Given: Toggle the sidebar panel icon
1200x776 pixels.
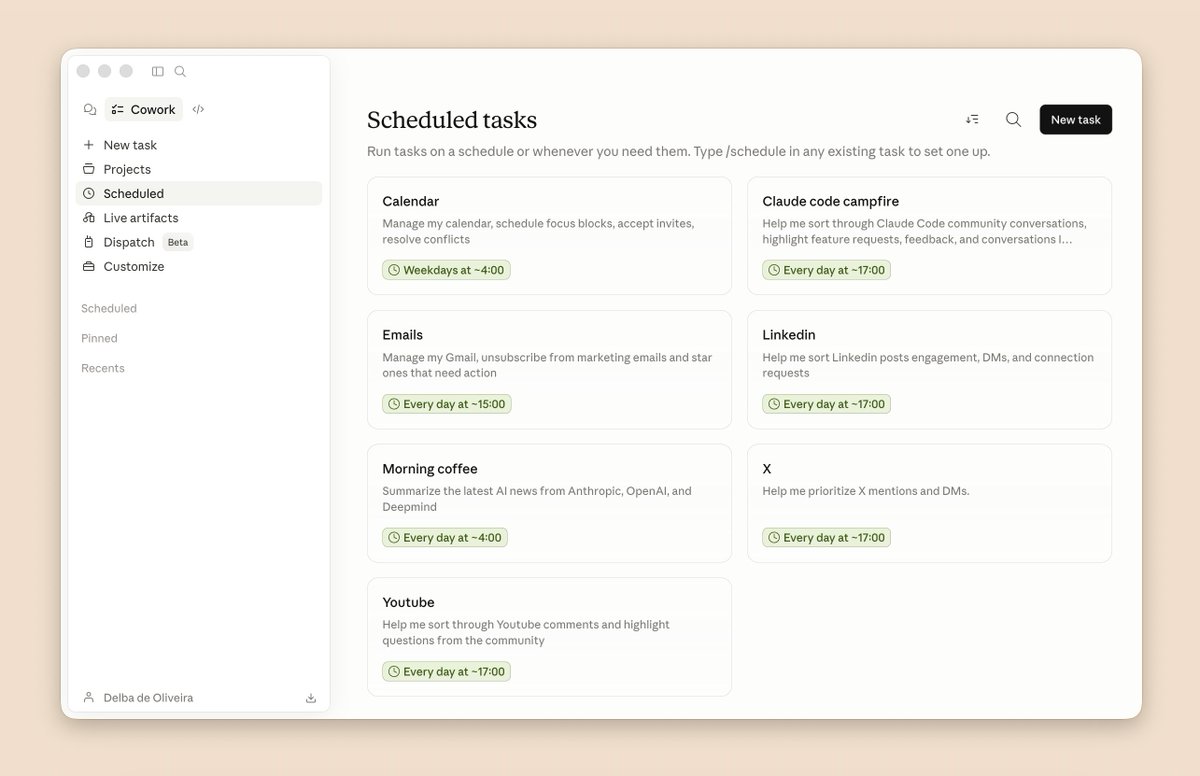Looking at the screenshot, I should (157, 71).
